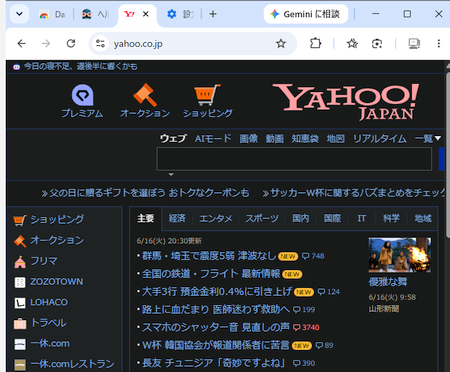450x372 pixels.
Task: Select the 国内 news tab
Action: tap(301, 218)
